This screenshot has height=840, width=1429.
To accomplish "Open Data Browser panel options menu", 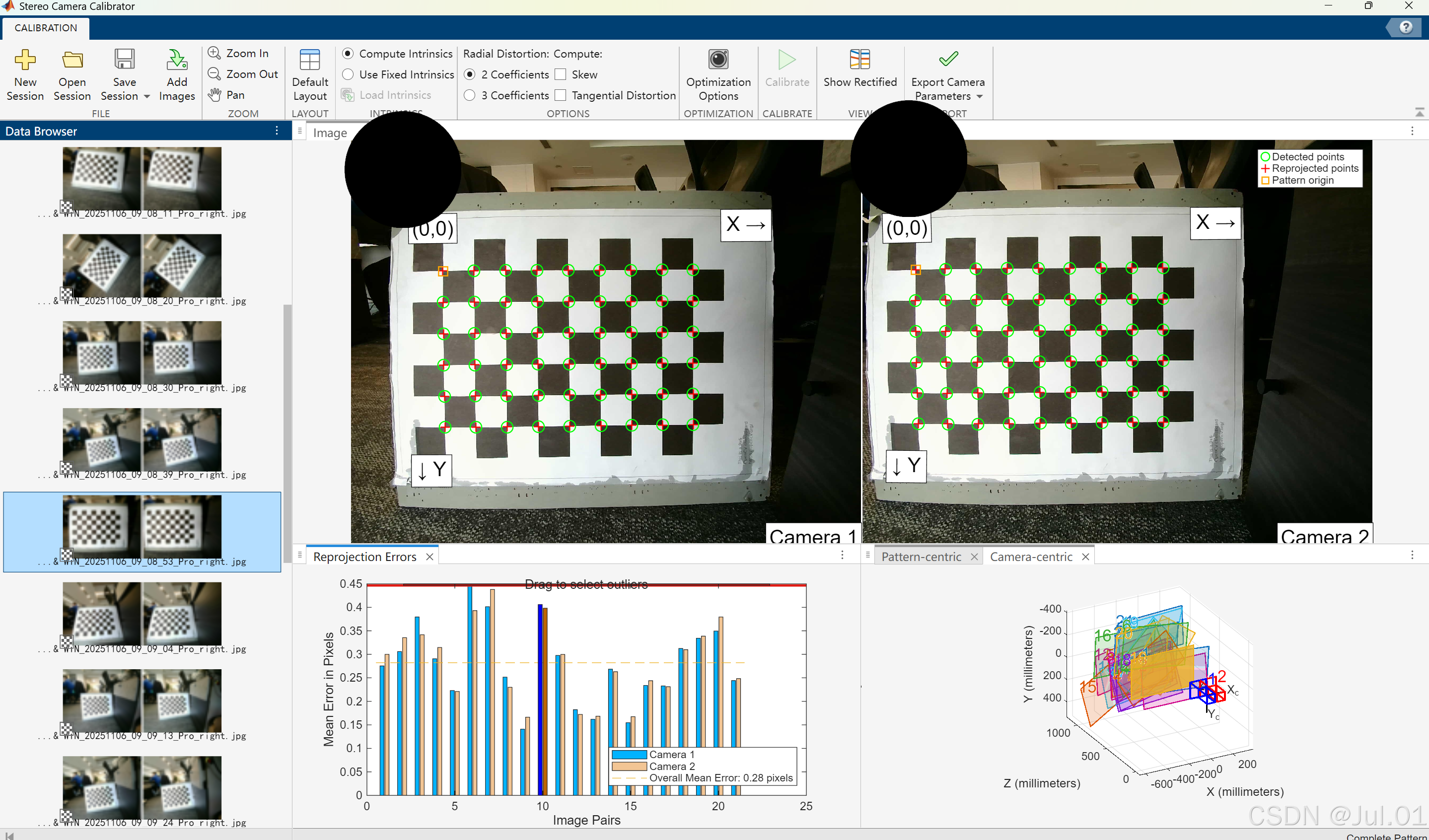I will pyautogui.click(x=277, y=131).
